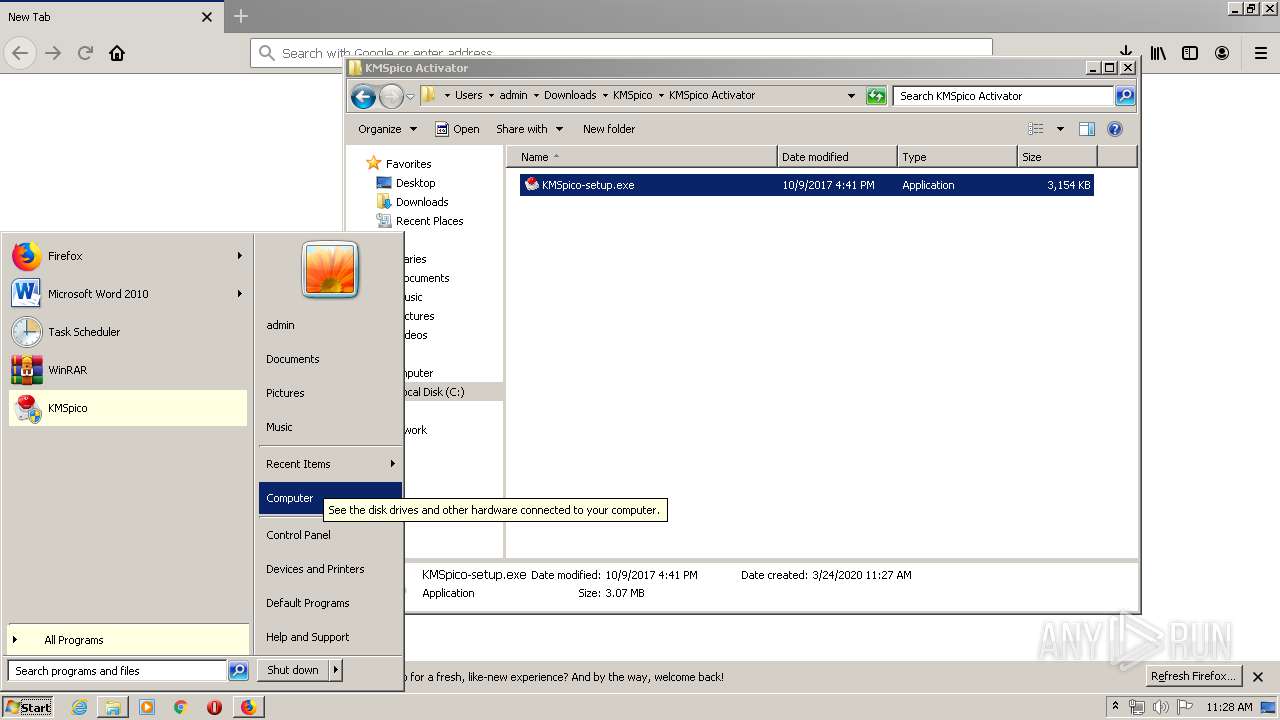This screenshot has height=720, width=1280.
Task: Open Task Scheduler in Start menu
Action: click(x=127, y=332)
